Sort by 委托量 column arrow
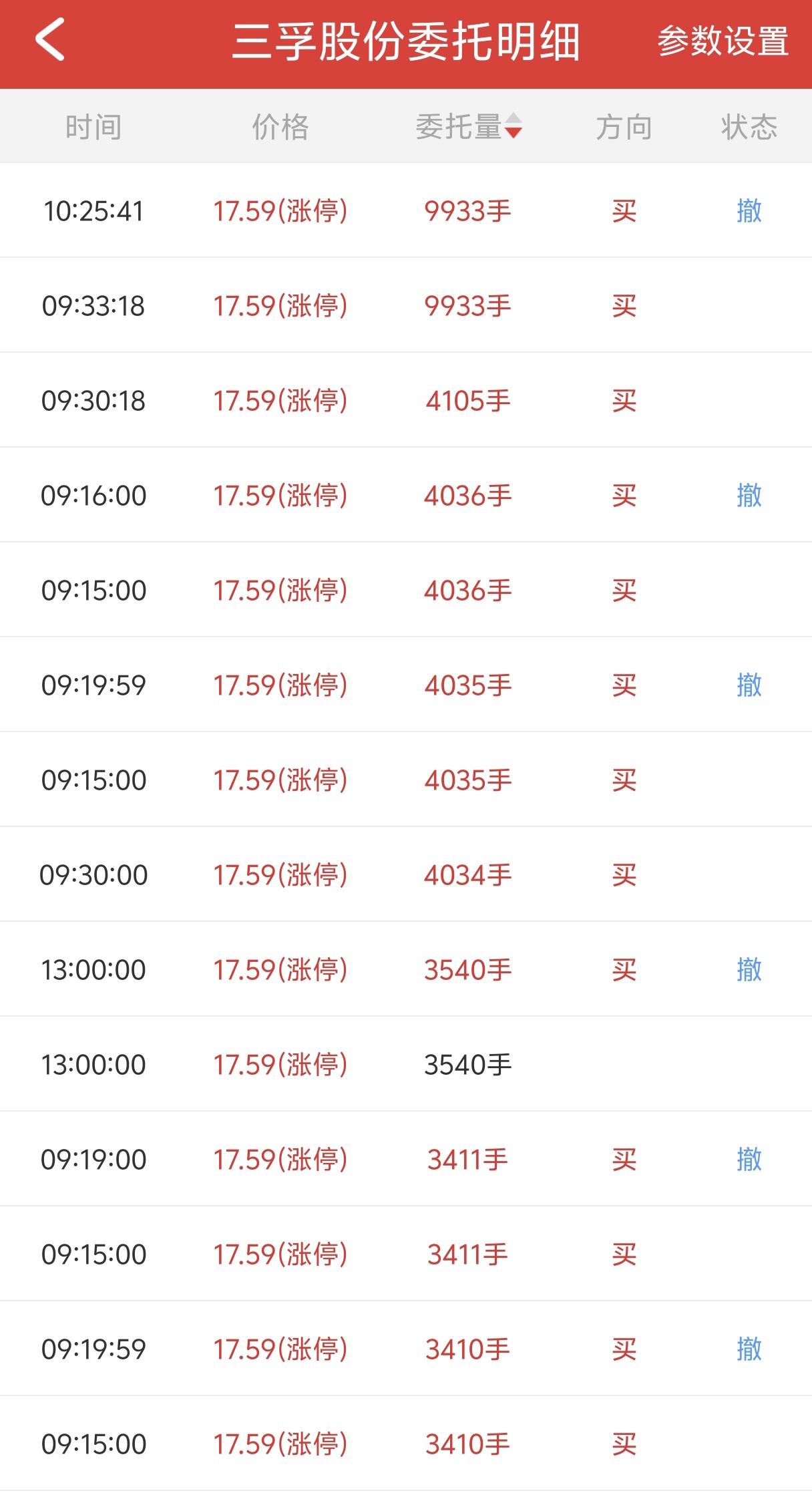Image resolution: width=812 pixels, height=1505 pixels. click(x=513, y=126)
